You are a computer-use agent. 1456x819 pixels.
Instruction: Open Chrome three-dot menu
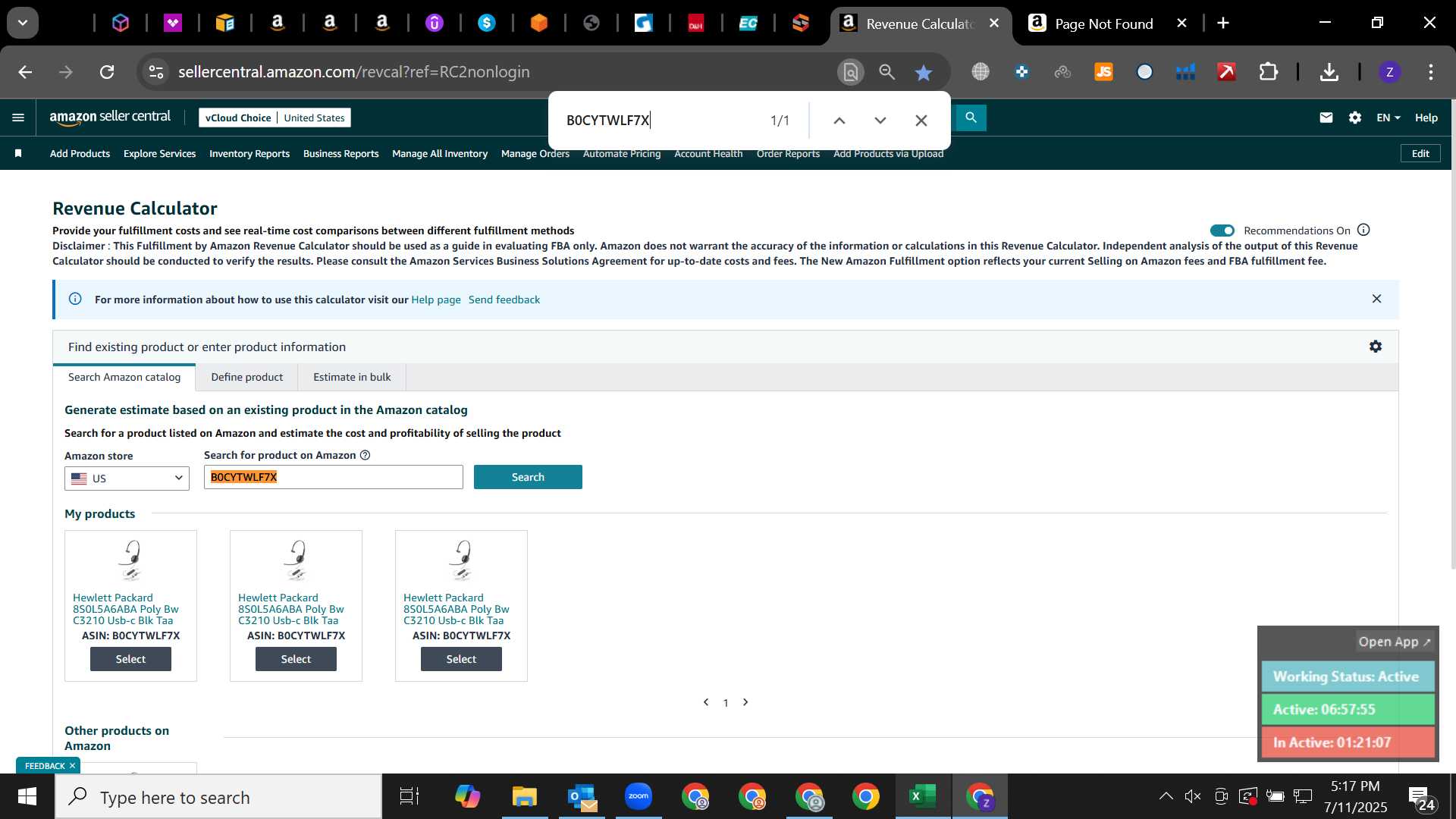1430,72
